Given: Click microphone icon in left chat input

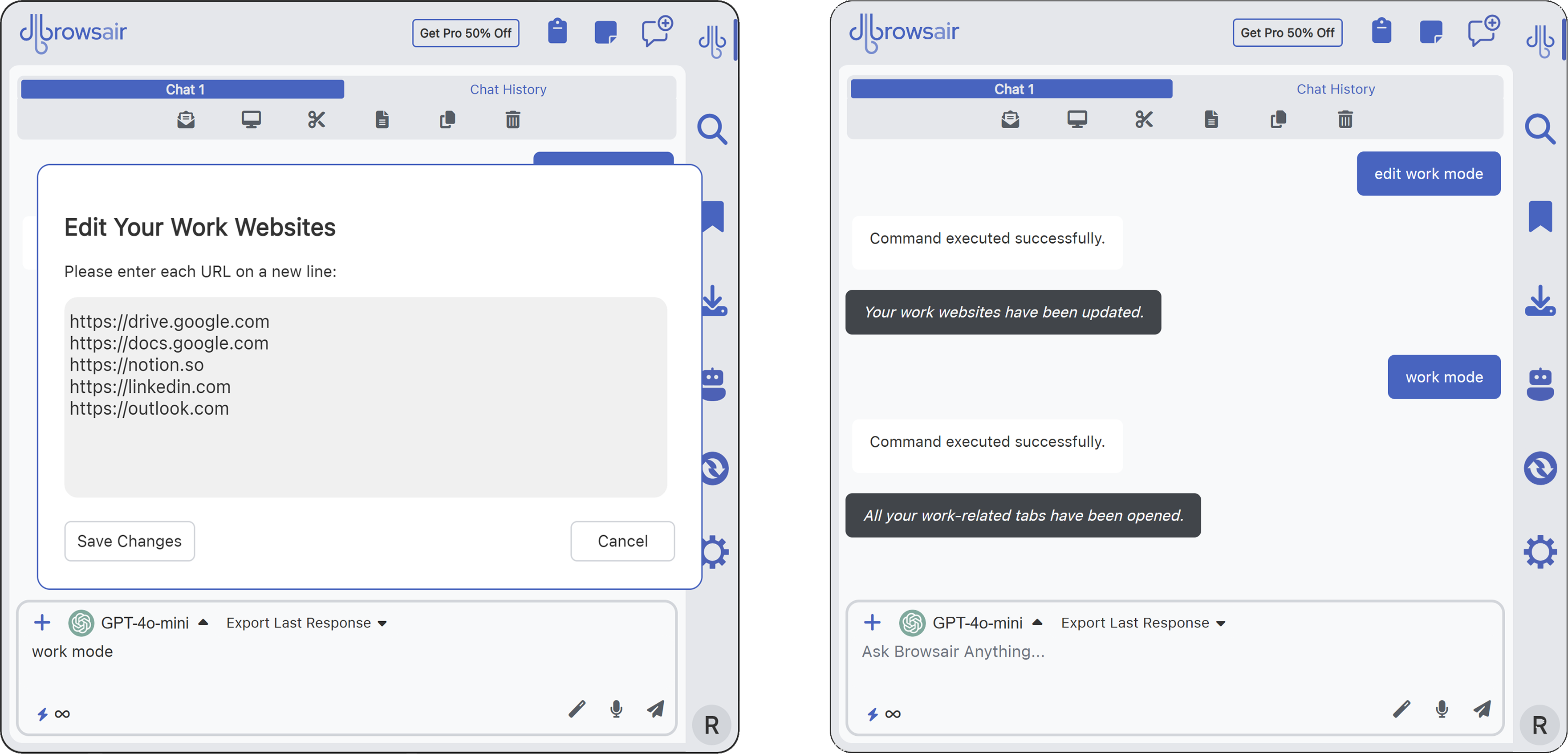Looking at the screenshot, I should (x=616, y=709).
